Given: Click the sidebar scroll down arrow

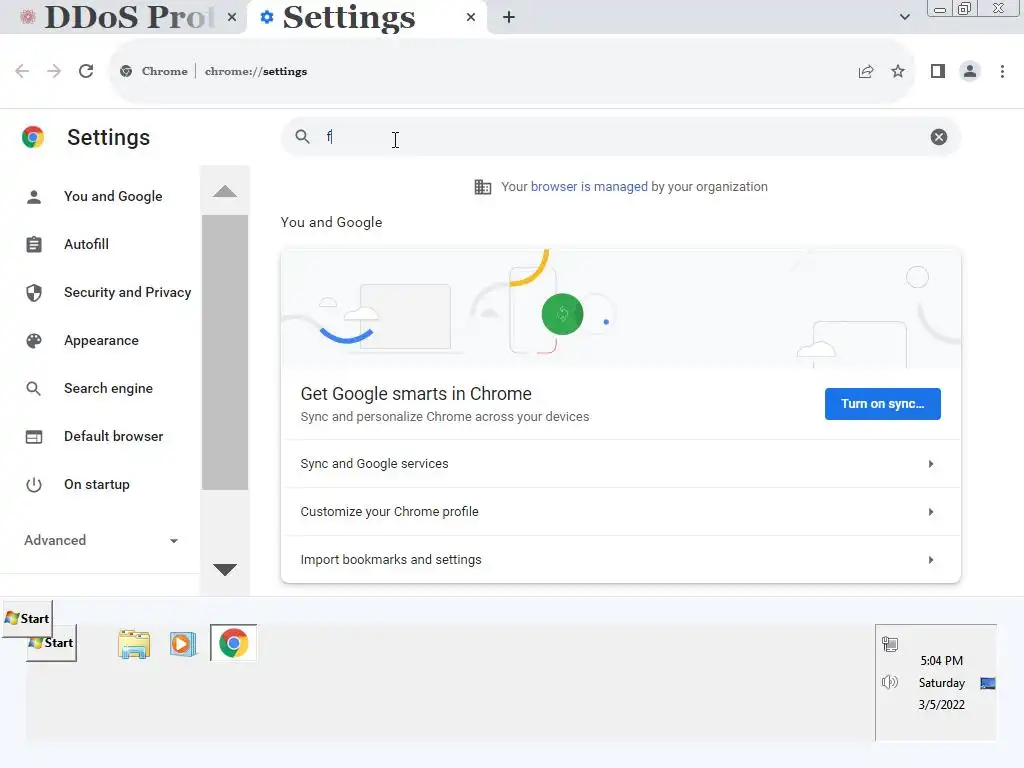Looking at the screenshot, I should (x=225, y=569).
